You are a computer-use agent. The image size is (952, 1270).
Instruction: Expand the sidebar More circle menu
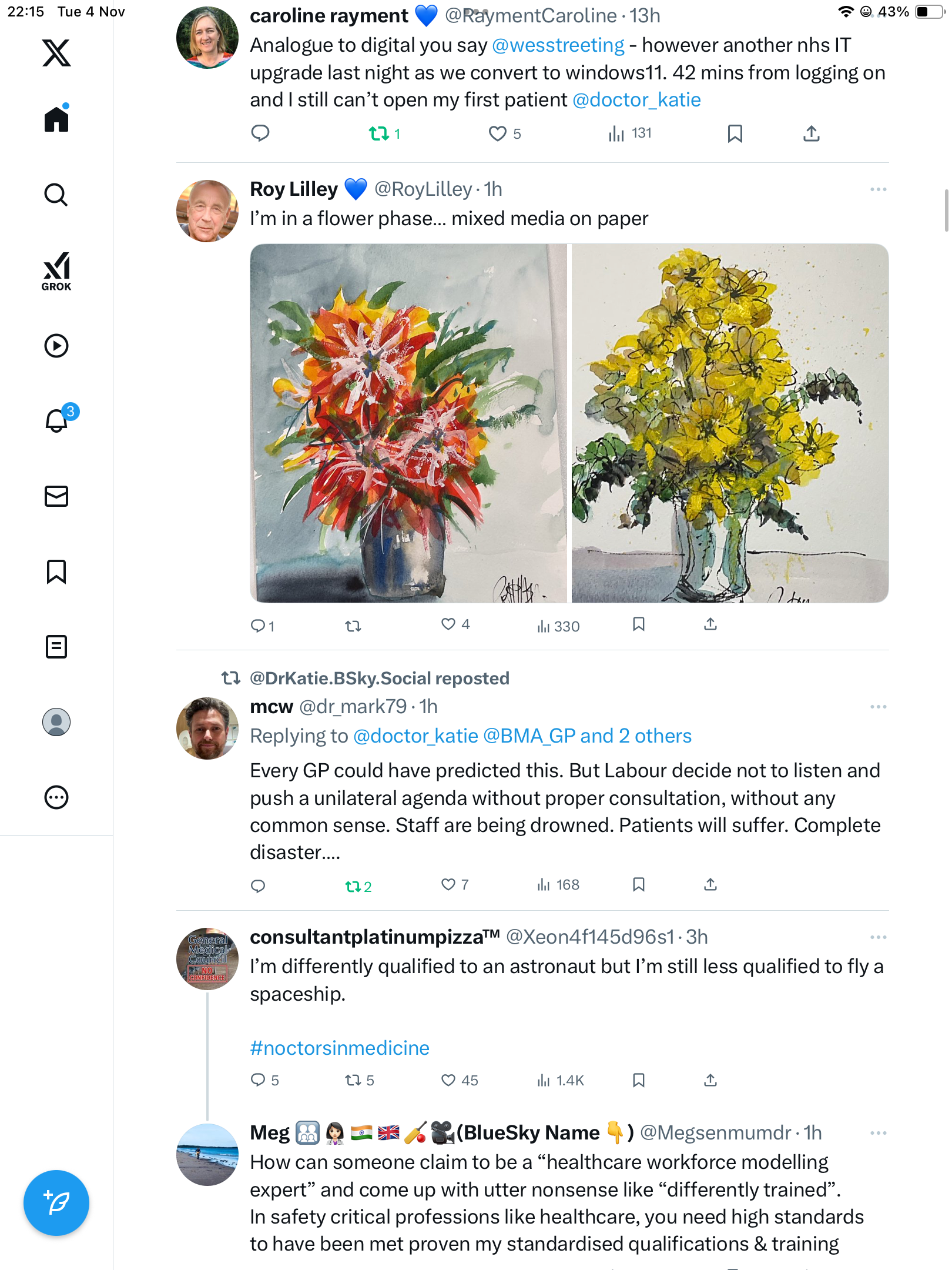[x=56, y=797]
